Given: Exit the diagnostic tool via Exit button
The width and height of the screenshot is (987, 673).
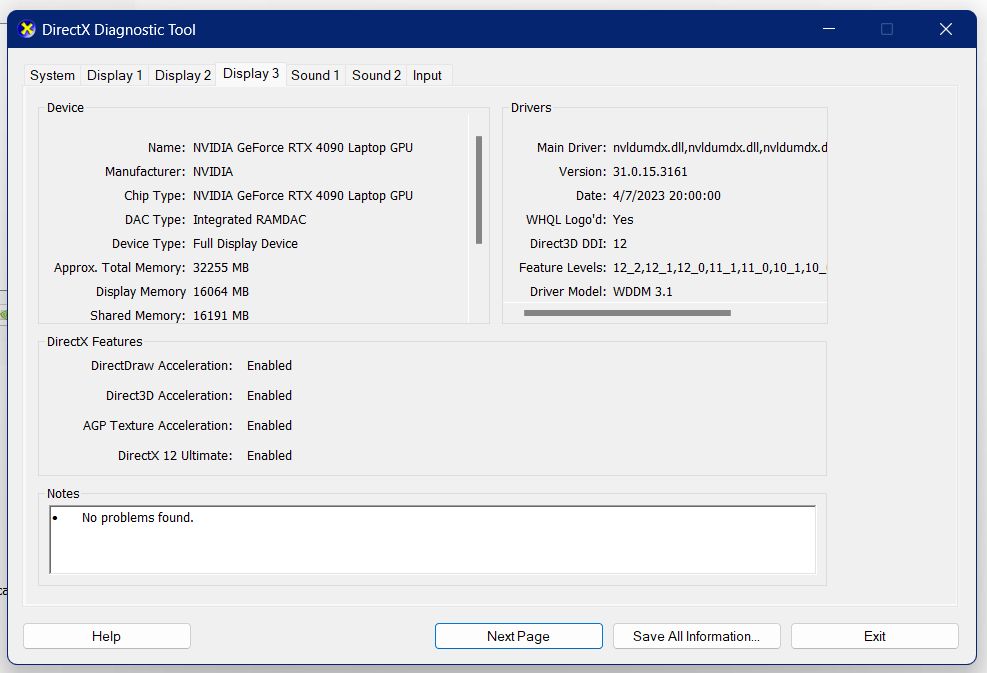Looking at the screenshot, I should pos(874,636).
